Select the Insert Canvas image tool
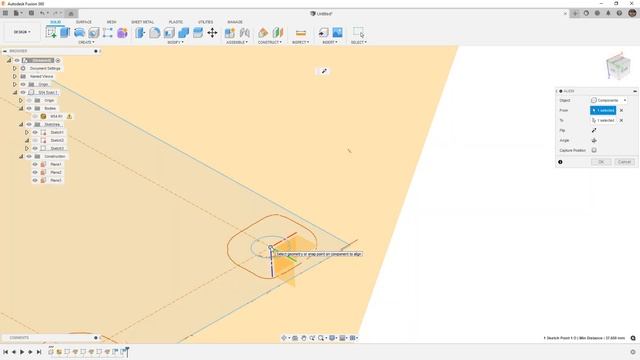640x360 pixels. pos(338,33)
